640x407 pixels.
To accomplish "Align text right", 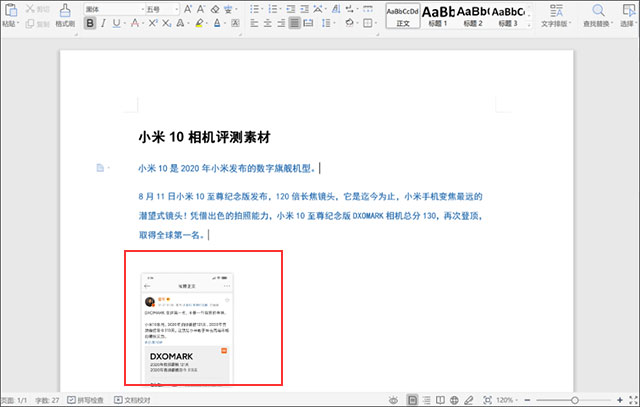I will point(281,23).
